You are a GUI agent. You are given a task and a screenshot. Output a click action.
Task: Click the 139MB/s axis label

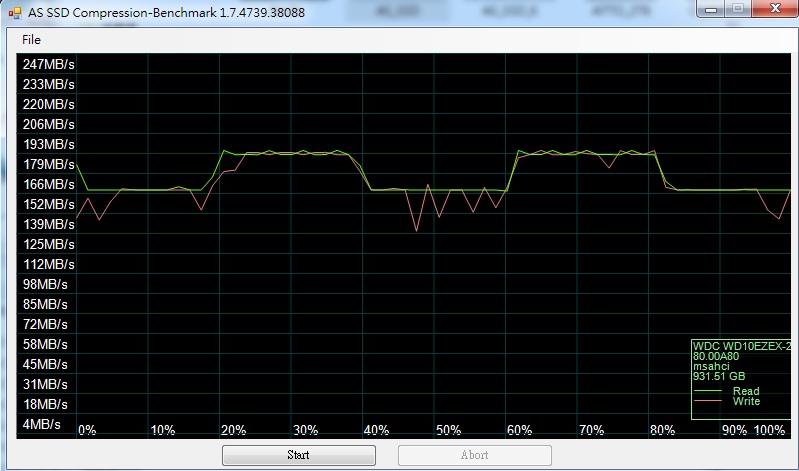[48, 224]
